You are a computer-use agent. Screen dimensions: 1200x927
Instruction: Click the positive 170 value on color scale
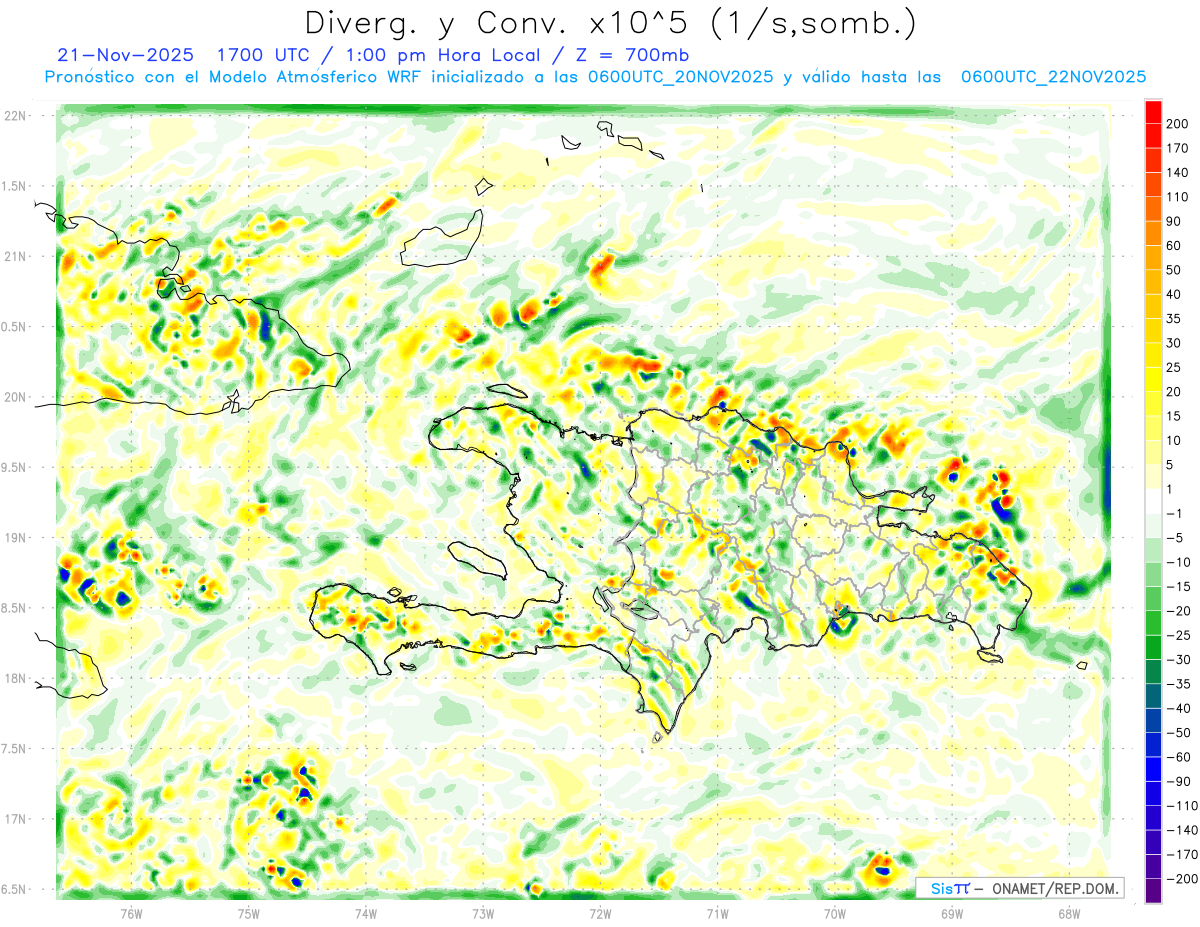coord(1176,148)
